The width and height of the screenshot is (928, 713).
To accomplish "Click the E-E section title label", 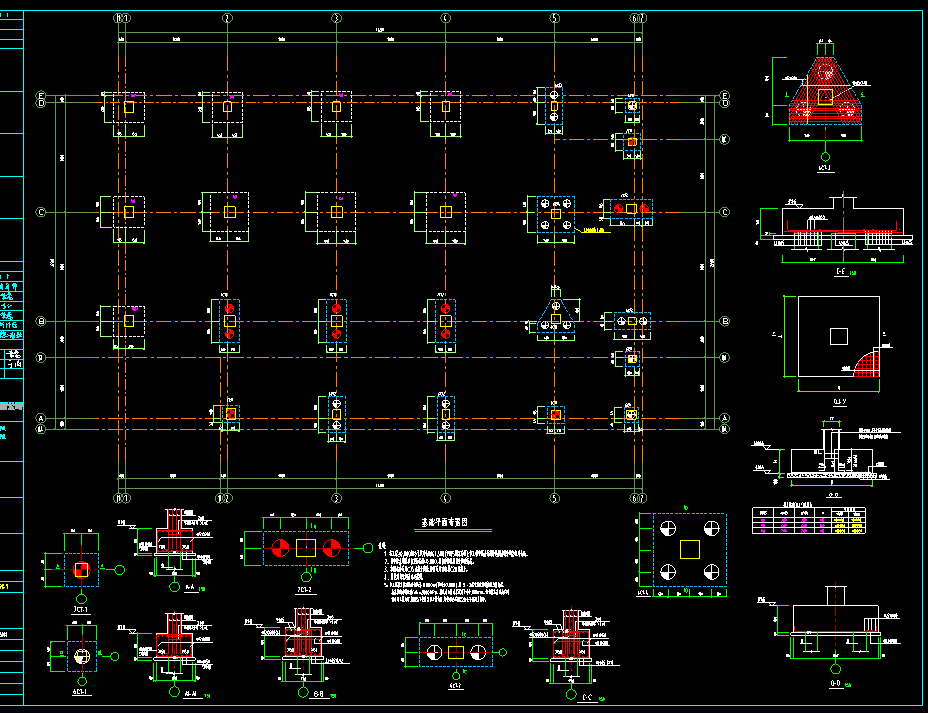I will pyautogui.click(x=840, y=272).
